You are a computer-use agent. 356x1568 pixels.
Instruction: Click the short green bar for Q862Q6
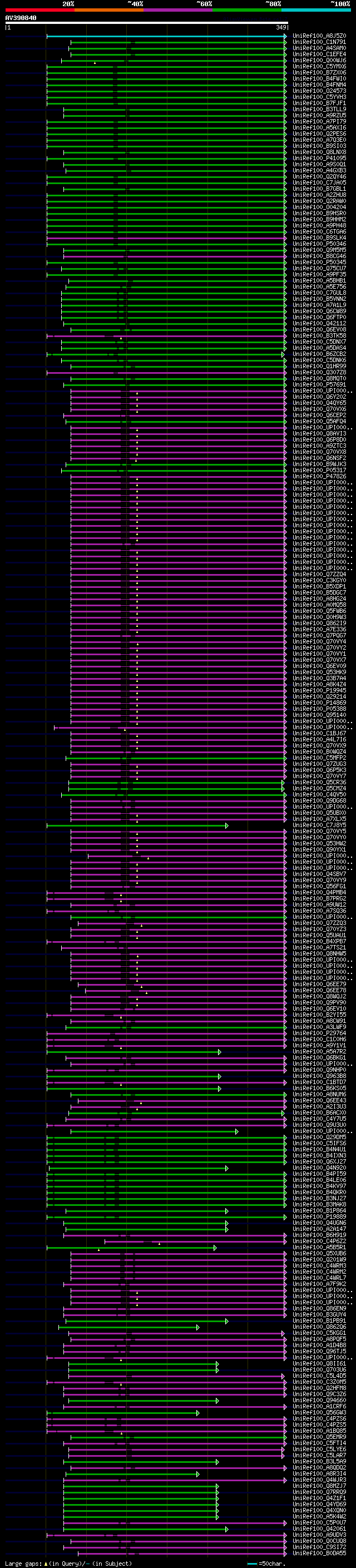pos(129,1327)
